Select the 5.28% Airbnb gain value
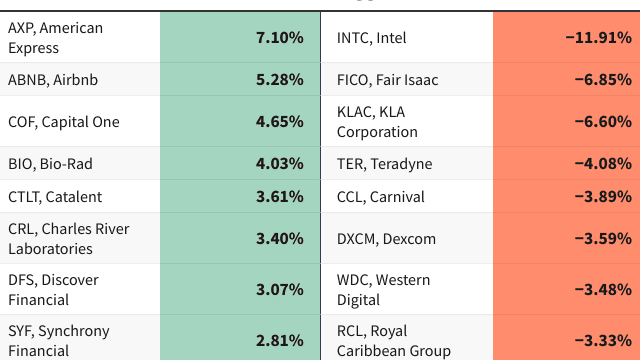The width and height of the screenshot is (640, 360). [x=280, y=80]
